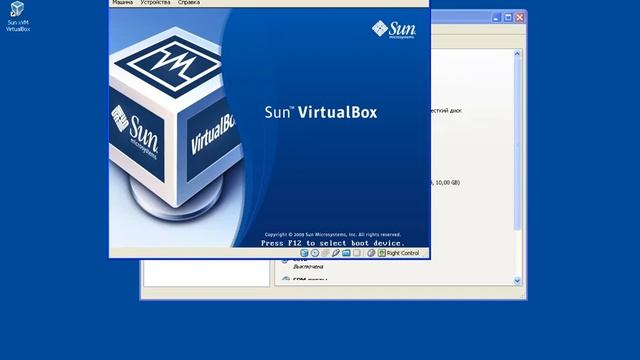
Task: Click the USB devices status icon
Action: coord(336,253)
